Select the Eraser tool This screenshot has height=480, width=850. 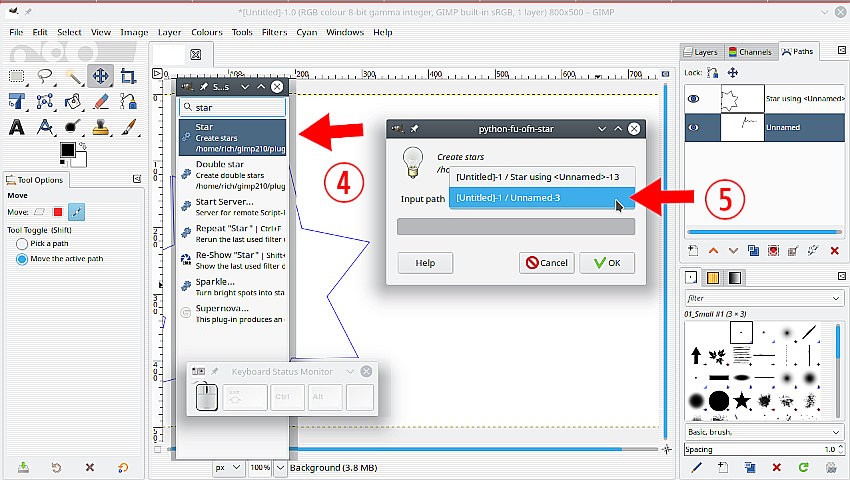click(100, 101)
